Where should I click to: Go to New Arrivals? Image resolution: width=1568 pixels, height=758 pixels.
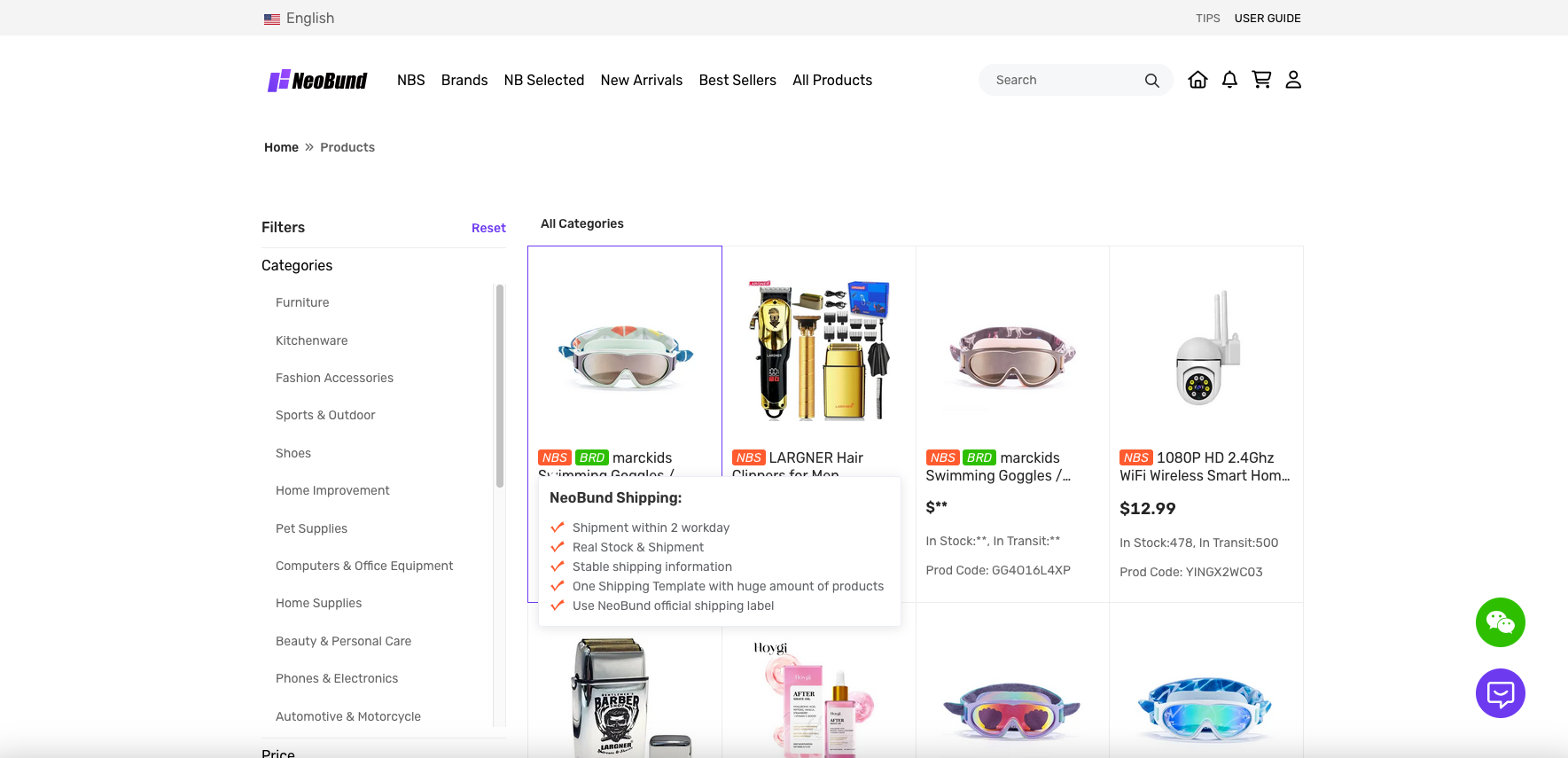pyautogui.click(x=642, y=80)
